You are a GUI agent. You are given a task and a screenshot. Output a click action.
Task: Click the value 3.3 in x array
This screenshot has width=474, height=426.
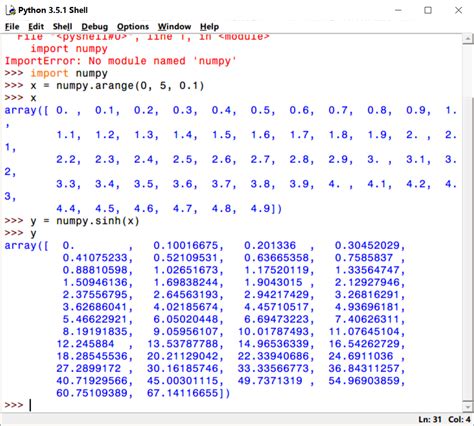coord(66,184)
